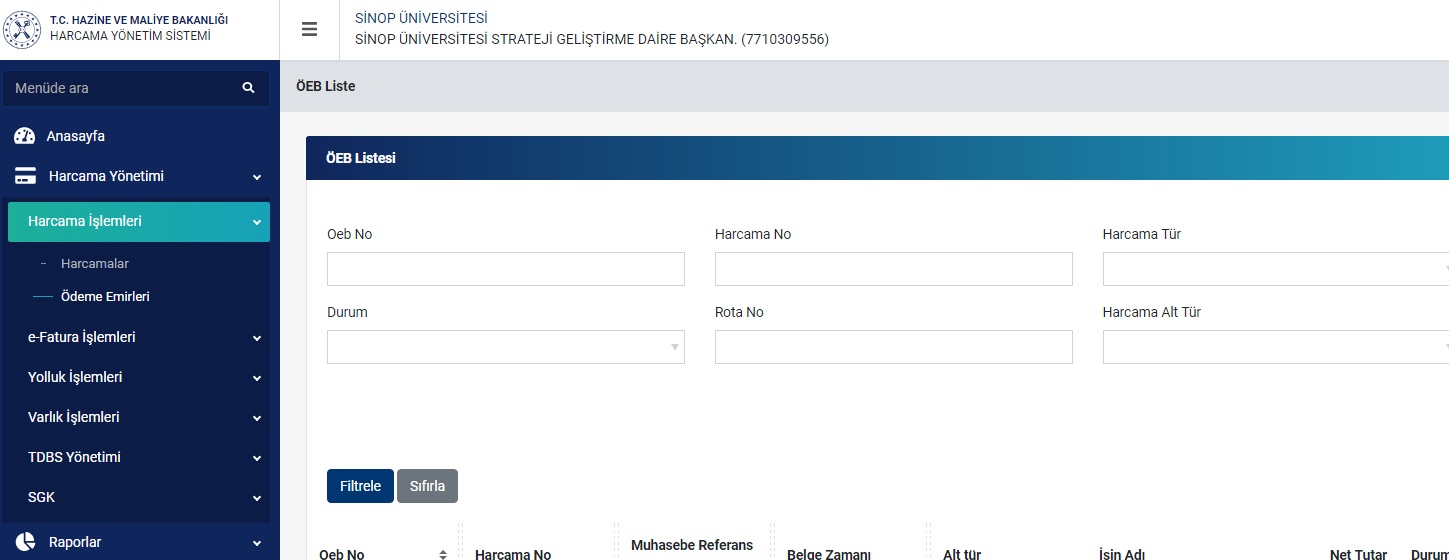This screenshot has width=1449, height=560.
Task: Click the Hazine ve Maliye Bakanlığı logo
Action: coord(23,30)
